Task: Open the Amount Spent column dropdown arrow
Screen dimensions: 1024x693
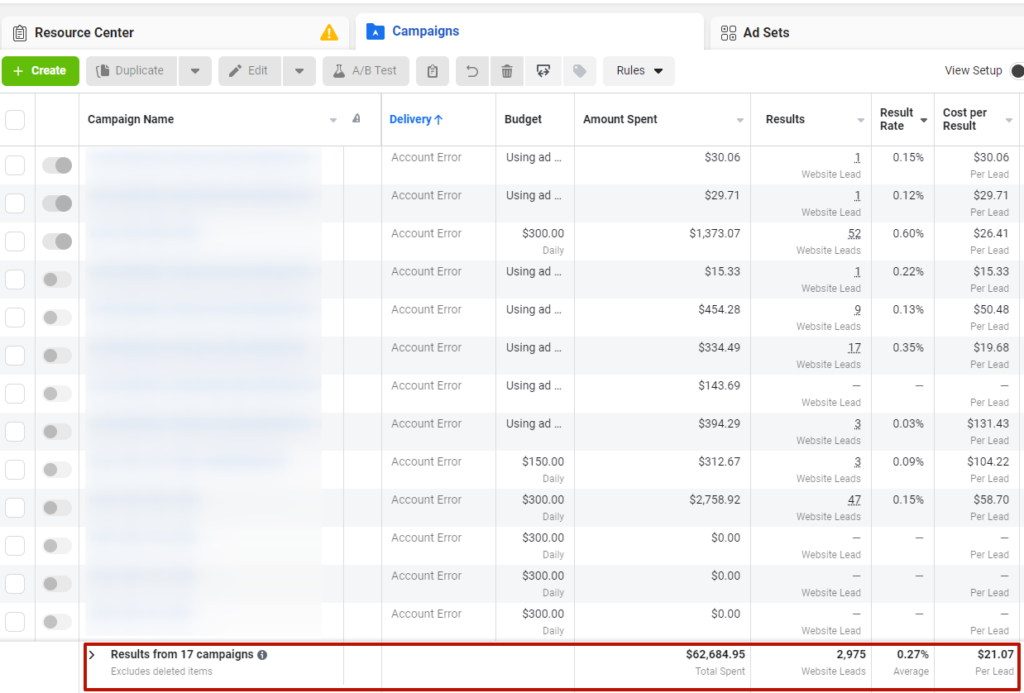Action: coord(740,120)
